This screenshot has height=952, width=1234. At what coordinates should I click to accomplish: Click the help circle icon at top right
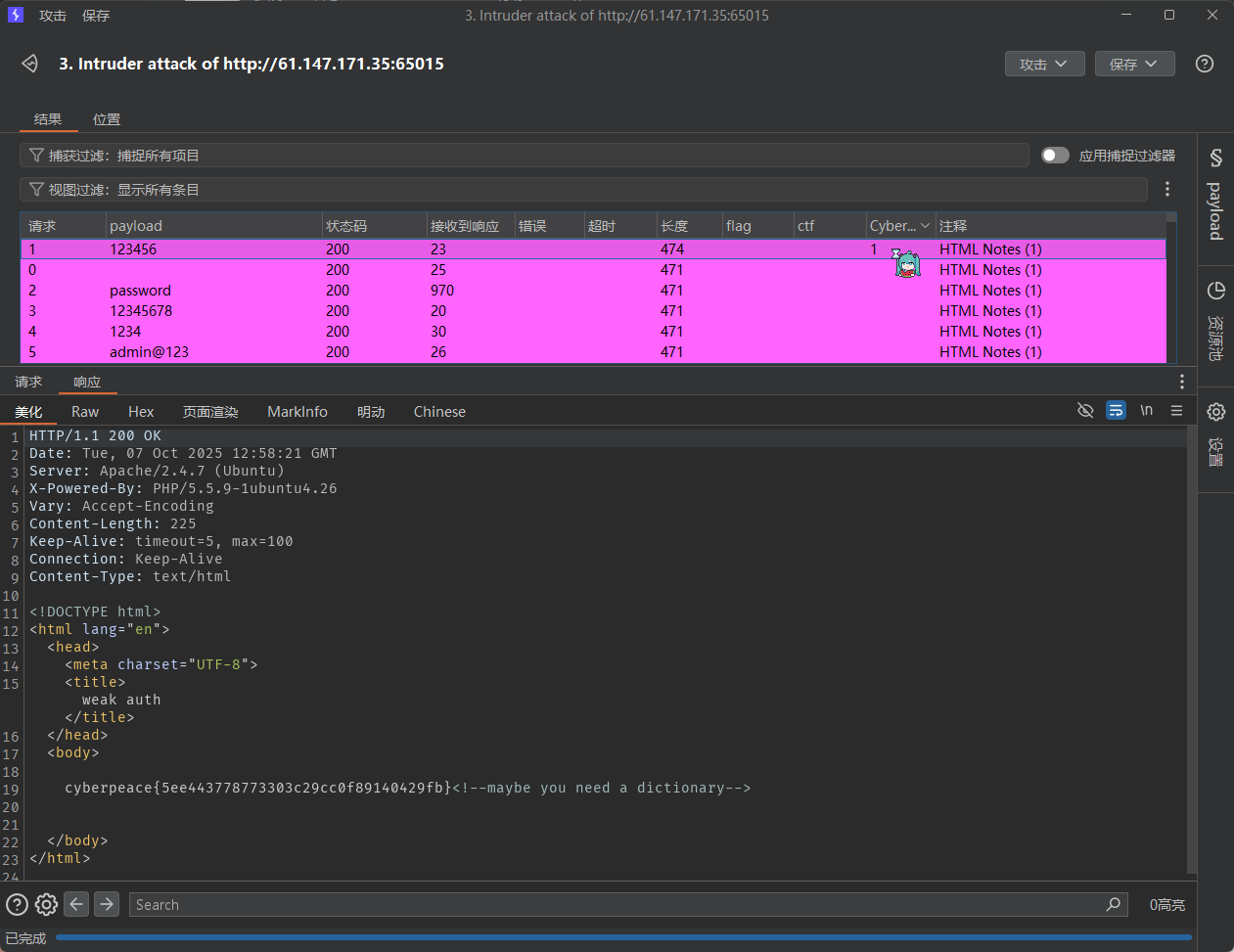click(x=1204, y=64)
